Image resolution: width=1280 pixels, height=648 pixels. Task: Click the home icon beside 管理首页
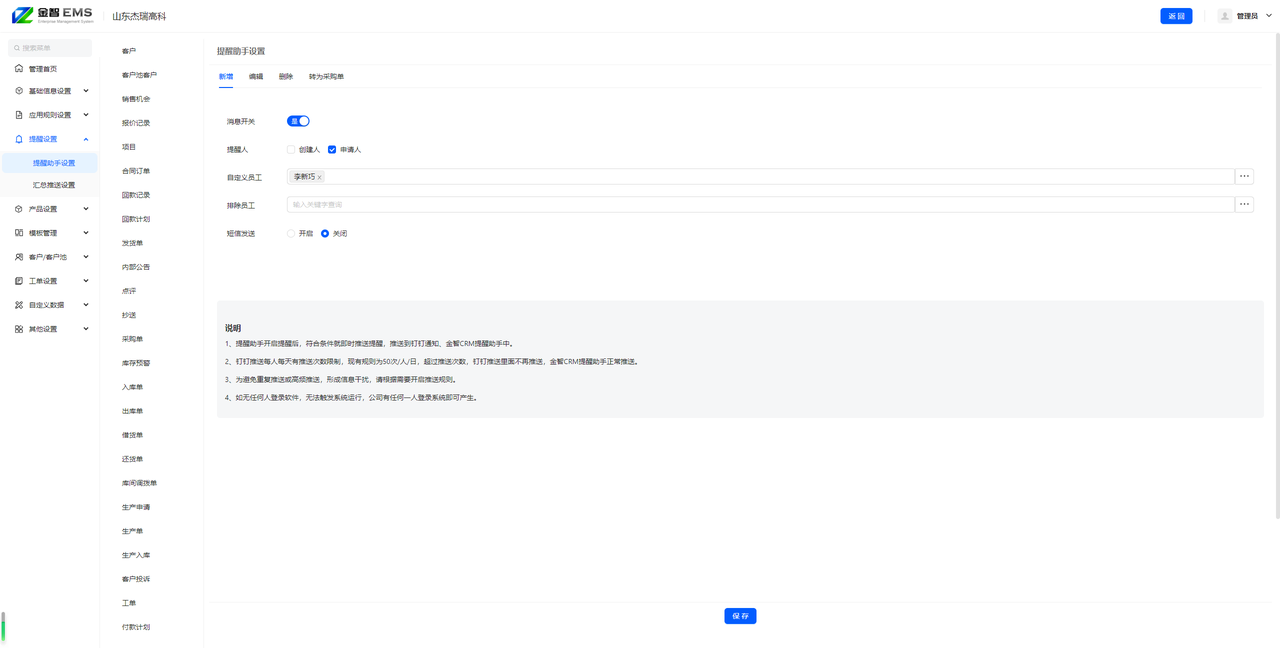pyautogui.click(x=19, y=69)
